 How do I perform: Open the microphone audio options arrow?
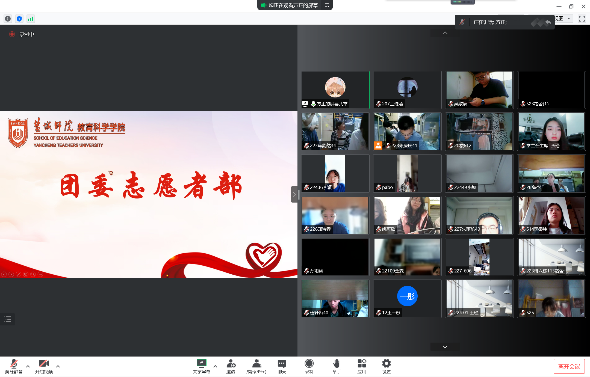point(27,366)
